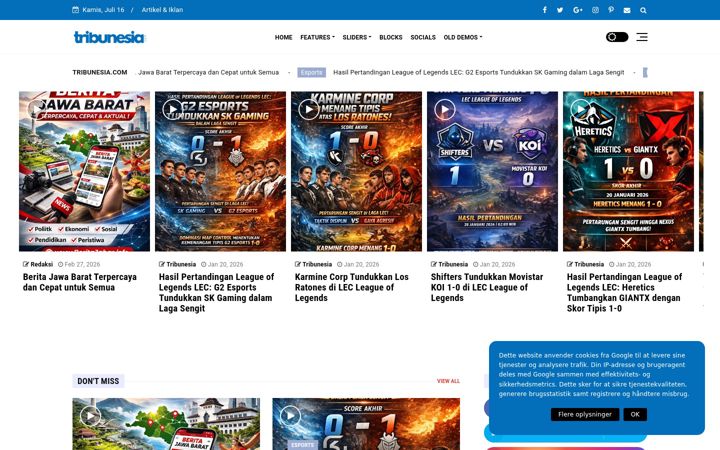Open article Berita Jawa Barat Terpercaya dan Cepat
The image size is (720, 450).
click(80, 282)
